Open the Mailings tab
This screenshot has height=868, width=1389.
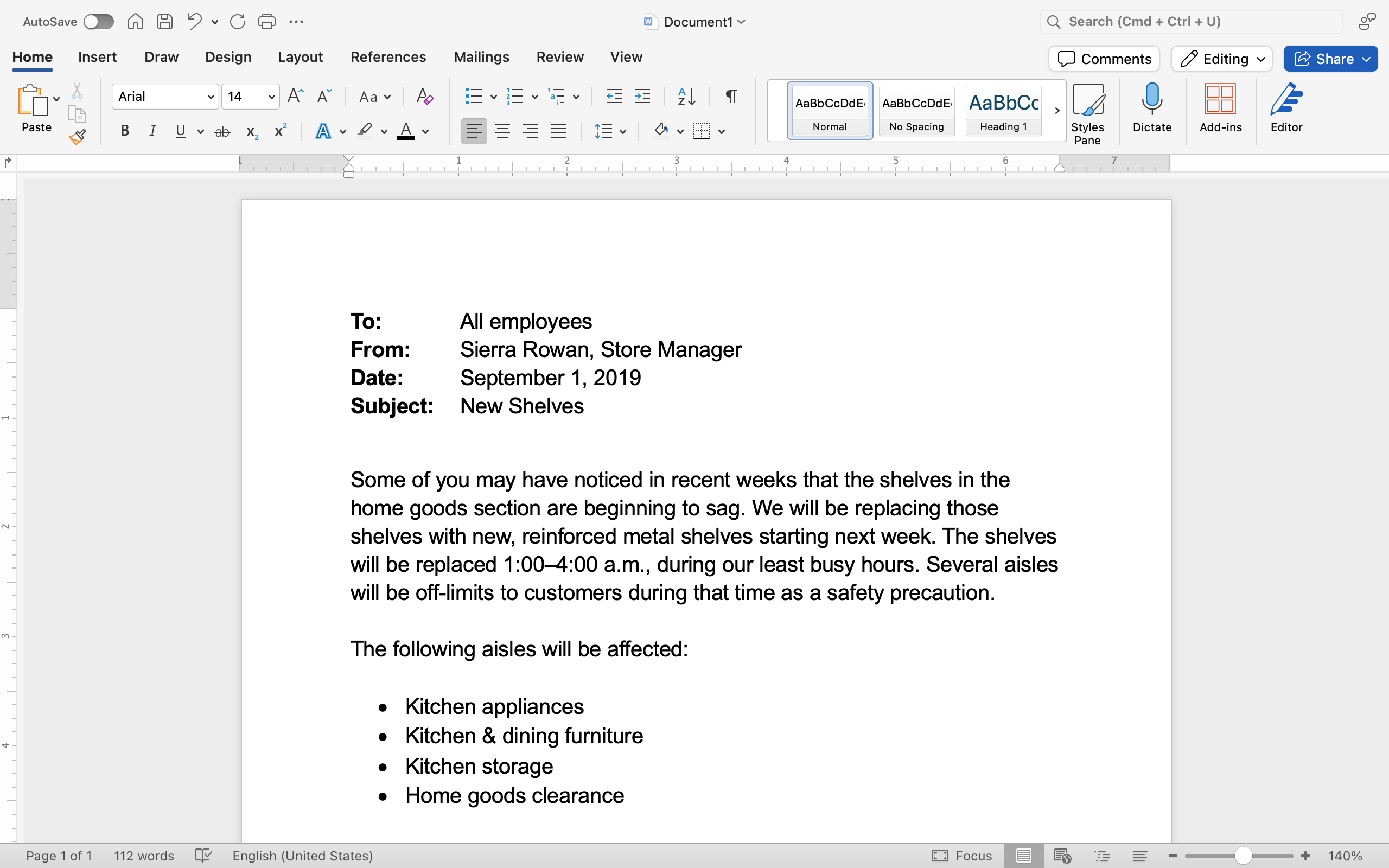point(482,57)
